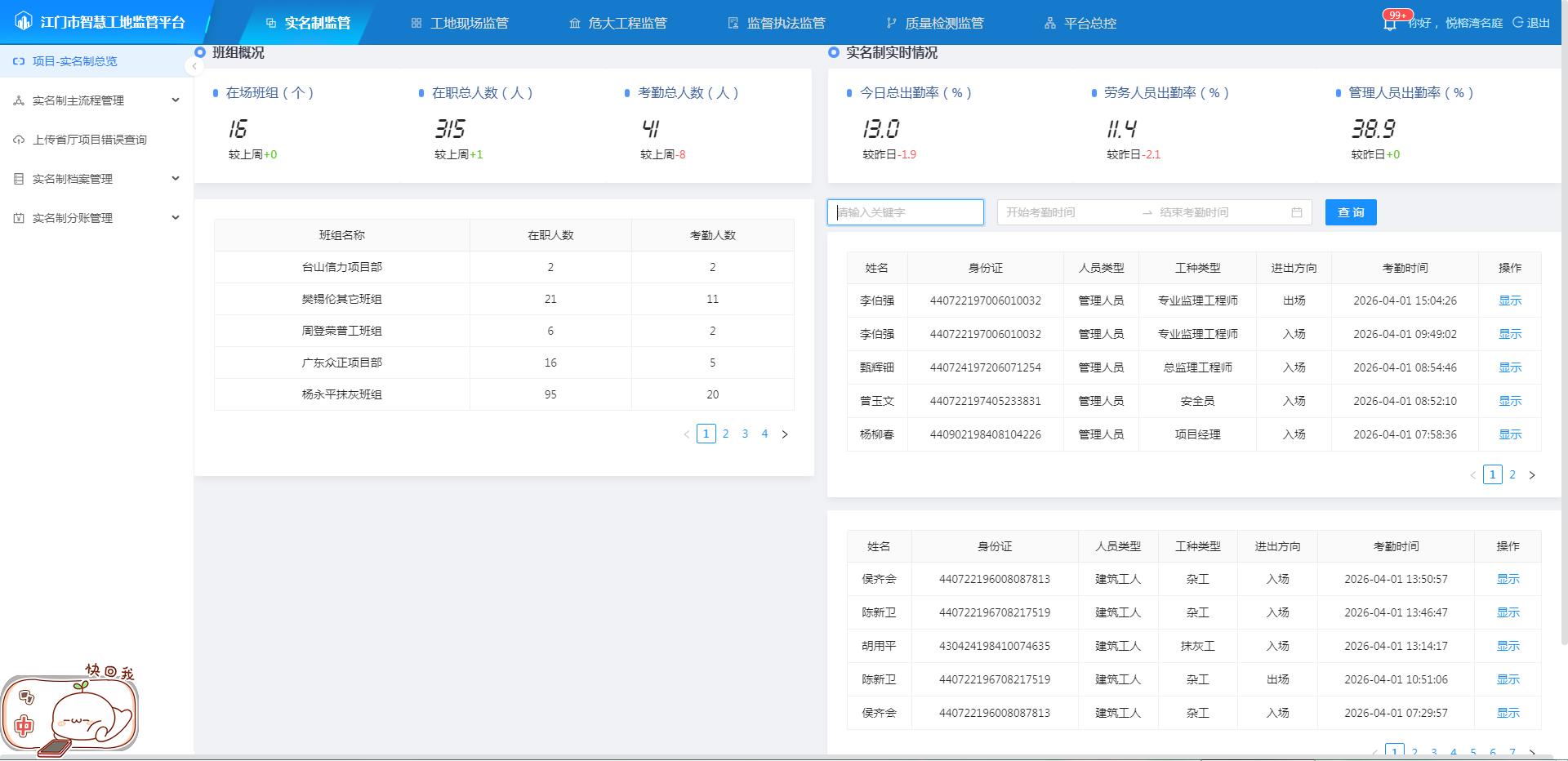This screenshot has width=1568, height=761.
Task: Click the notification bell icon
Action: pos(1389,24)
